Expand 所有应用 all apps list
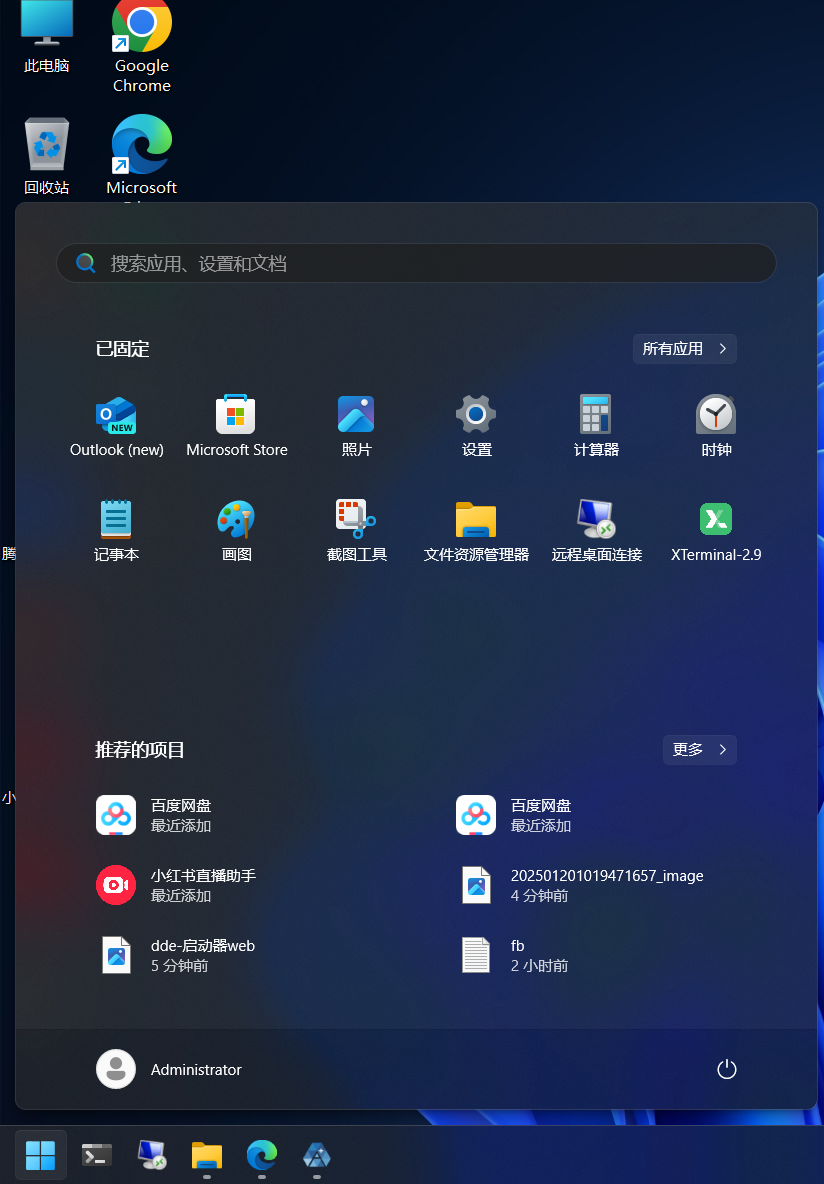Screen dimensions: 824x1184 click(x=684, y=349)
